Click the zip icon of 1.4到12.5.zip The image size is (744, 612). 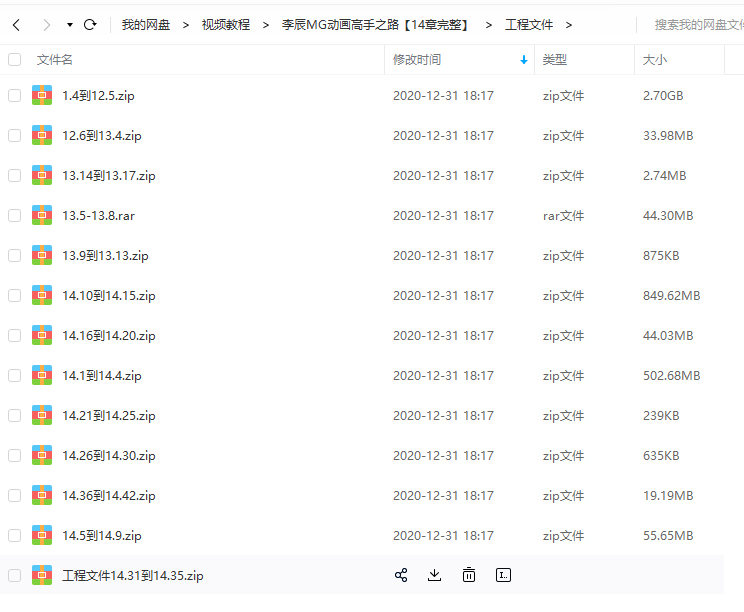pyautogui.click(x=42, y=96)
